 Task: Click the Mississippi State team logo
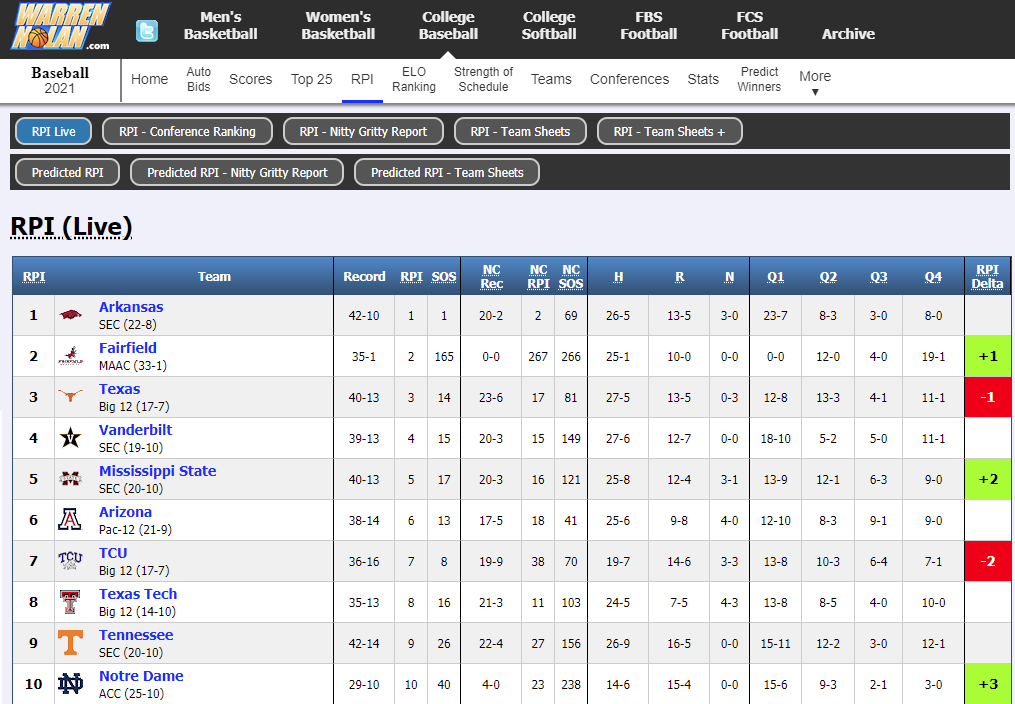coord(71,479)
